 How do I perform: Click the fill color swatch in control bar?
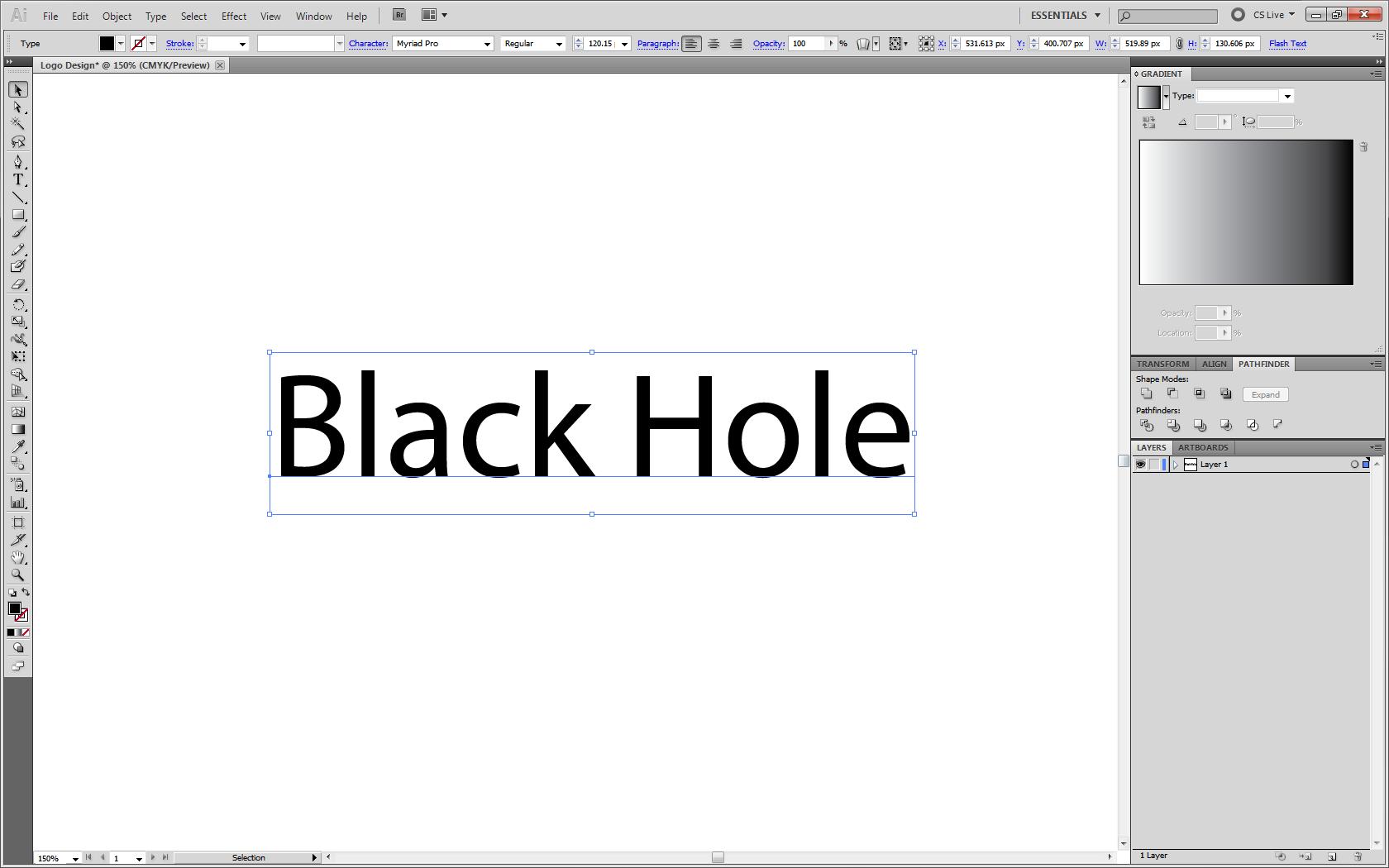point(107,44)
